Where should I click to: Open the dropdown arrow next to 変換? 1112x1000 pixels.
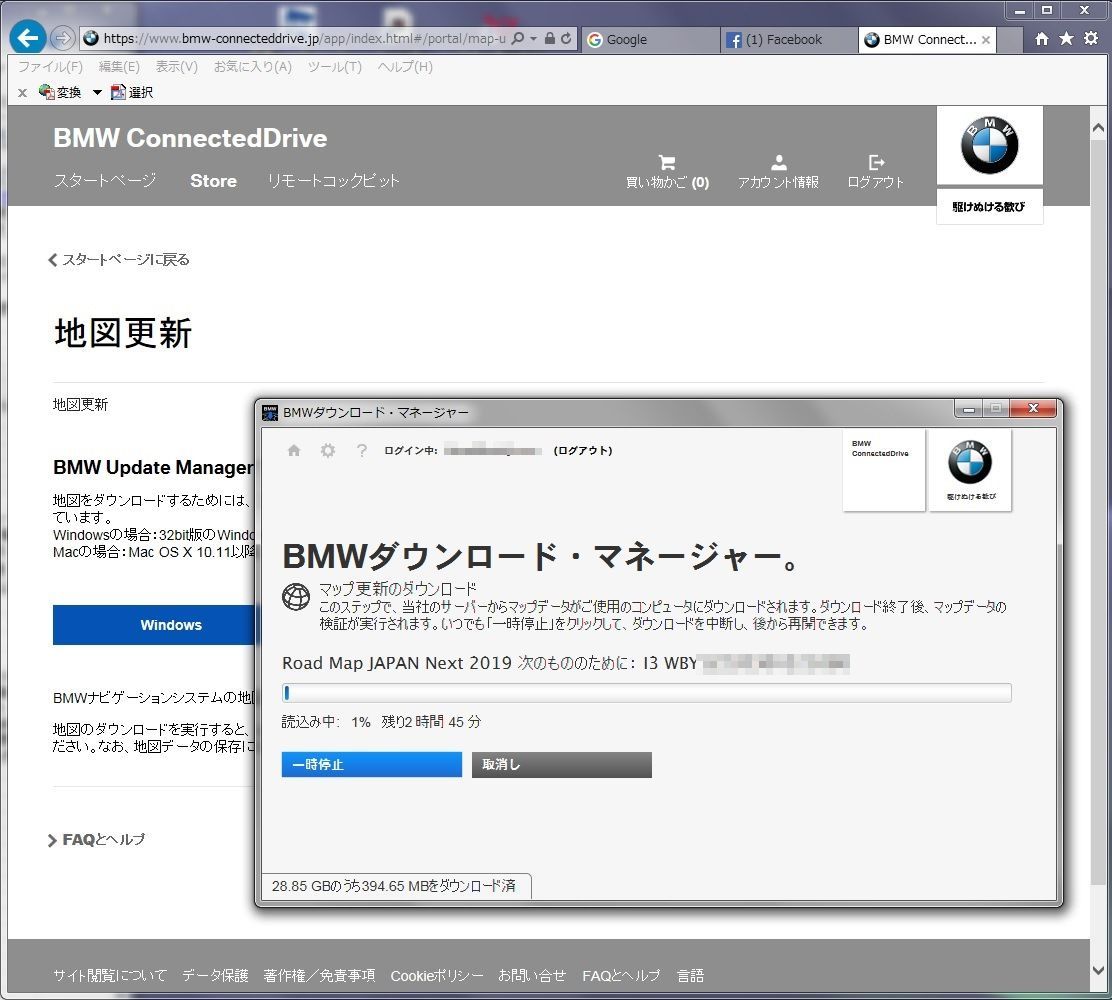97,92
